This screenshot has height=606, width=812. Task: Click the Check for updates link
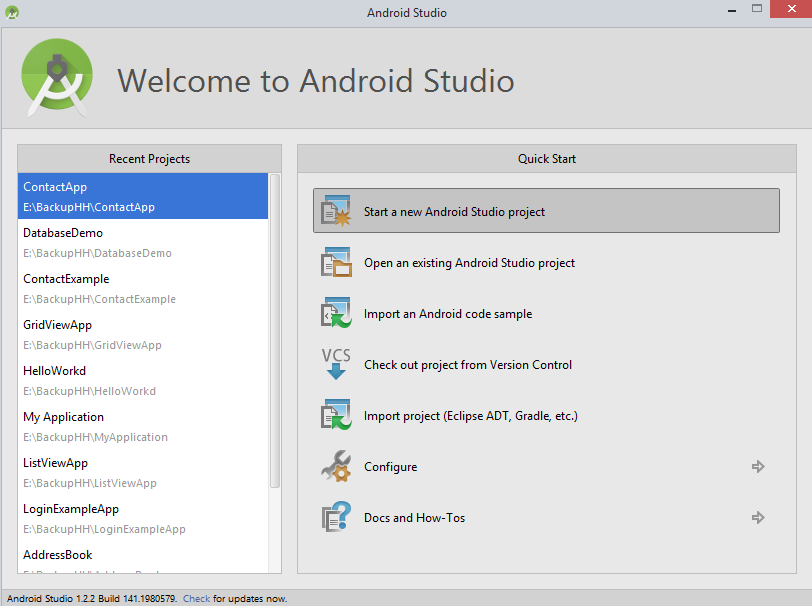(x=196, y=599)
